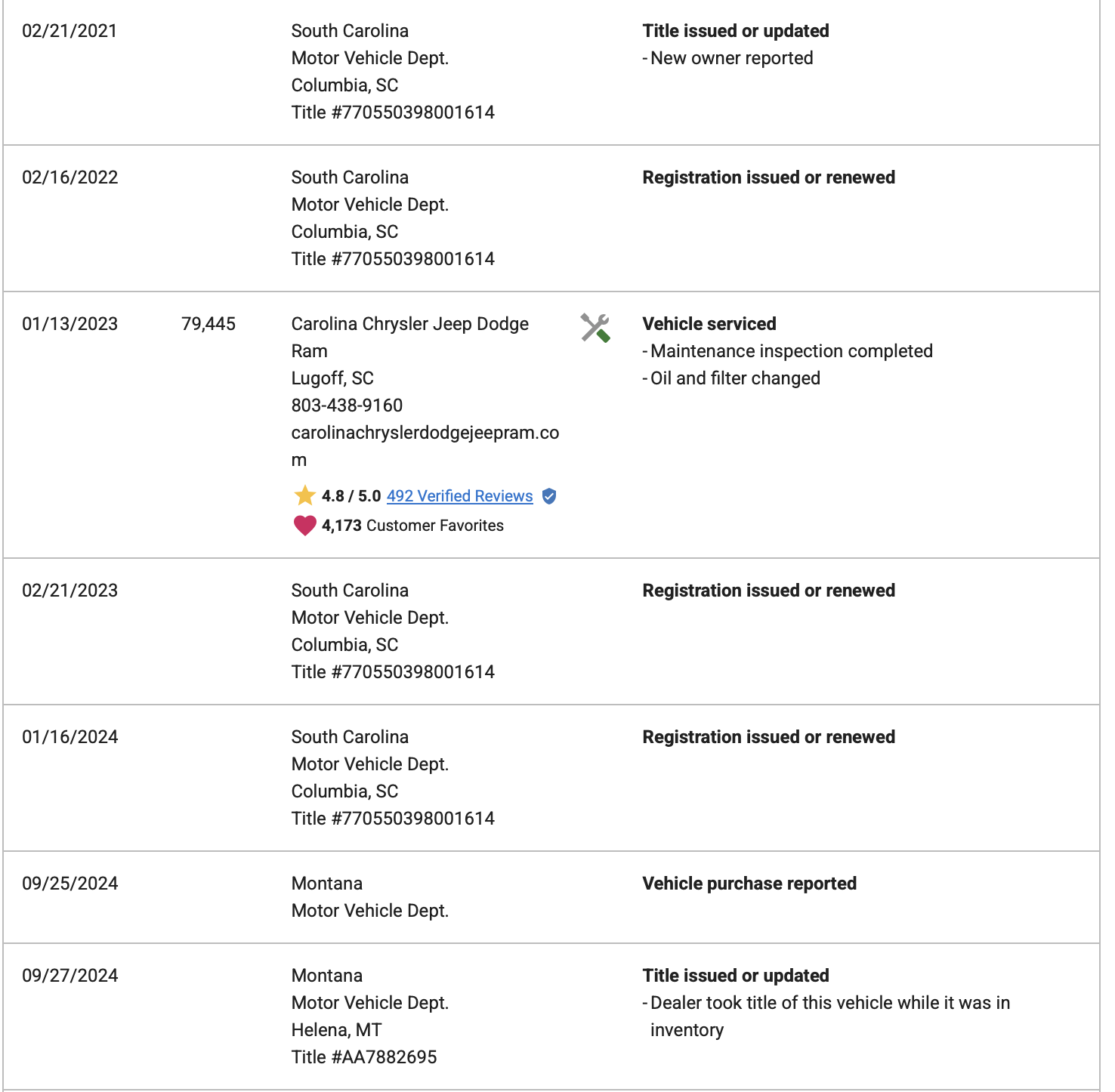
Task: Click the Vehicle serviced heading
Action: coord(709,324)
